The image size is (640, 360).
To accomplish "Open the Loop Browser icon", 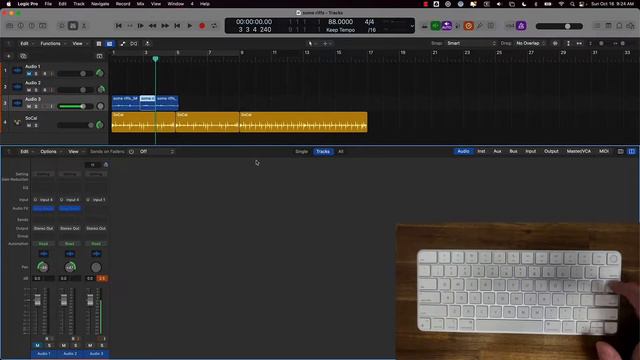I will pyautogui.click(x=619, y=26).
